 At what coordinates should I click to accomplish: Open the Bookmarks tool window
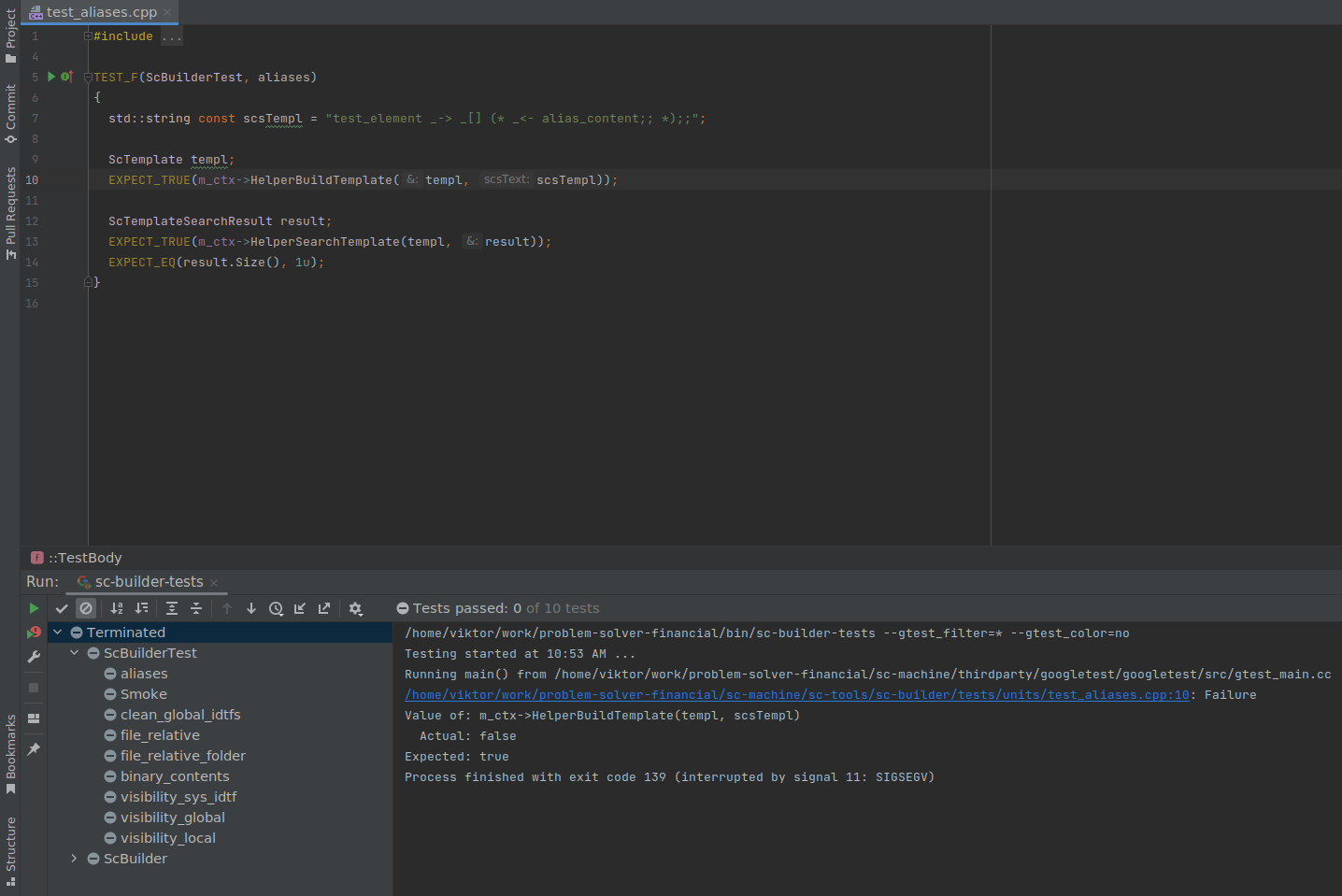click(10, 755)
